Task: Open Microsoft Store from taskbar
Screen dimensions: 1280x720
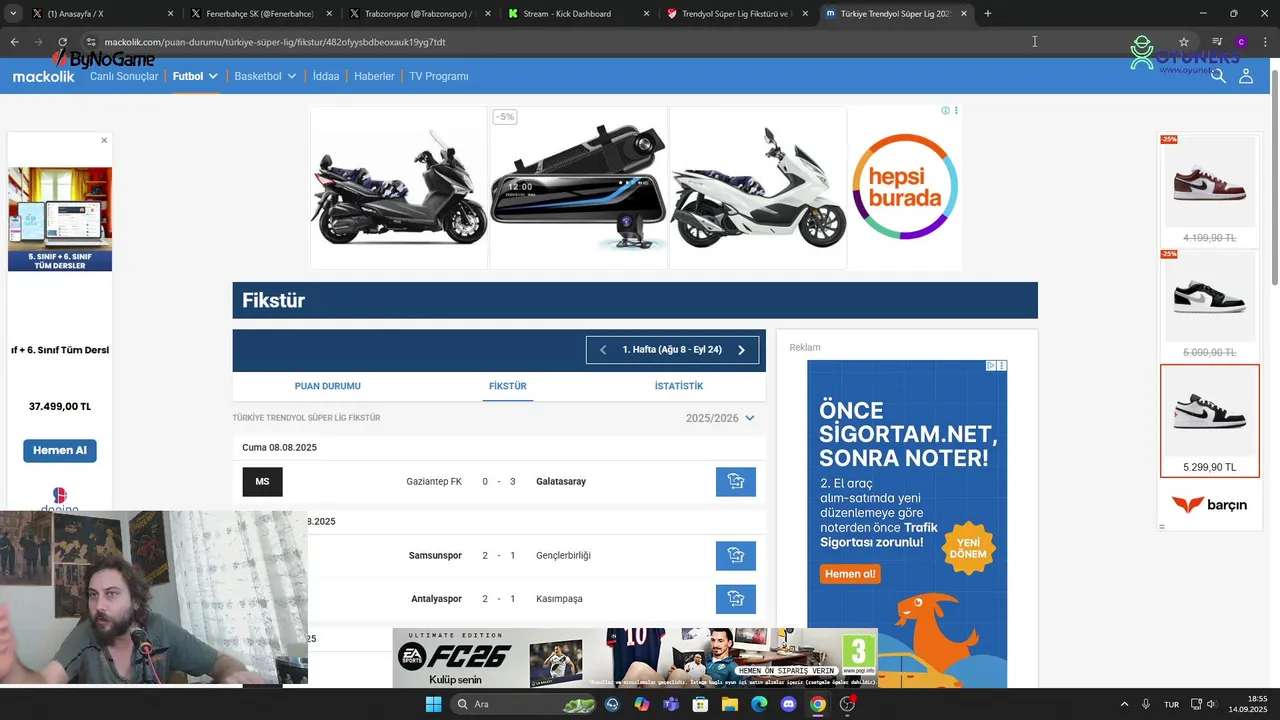Action: (x=701, y=704)
